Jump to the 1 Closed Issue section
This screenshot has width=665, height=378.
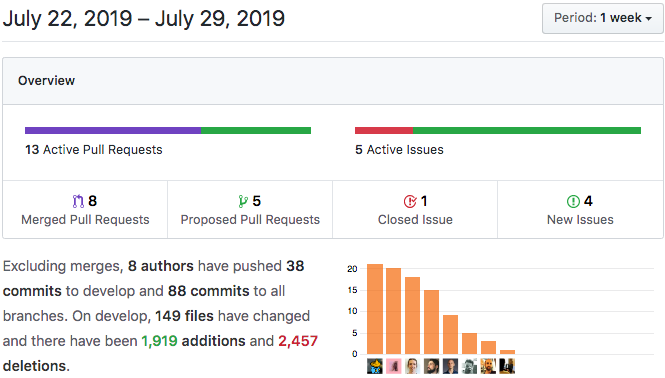(415, 210)
